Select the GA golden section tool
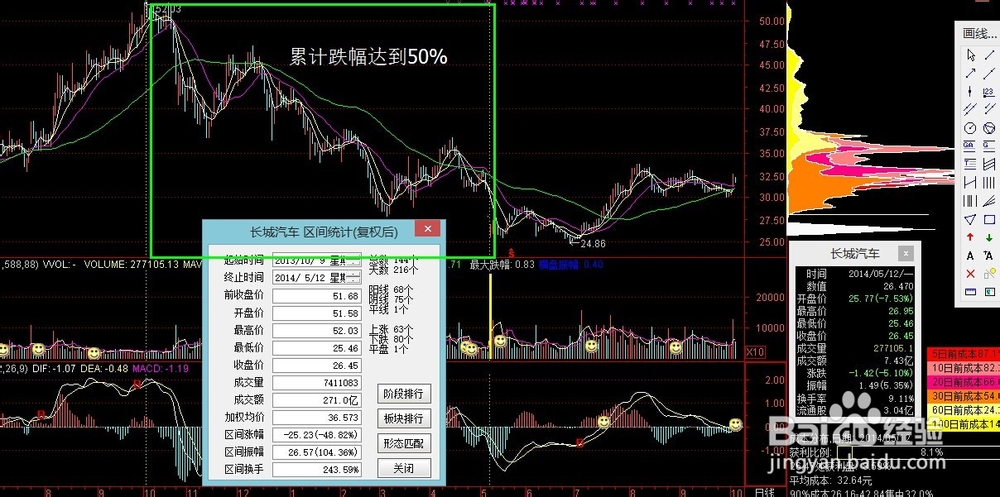The image size is (1000, 497). click(970, 145)
